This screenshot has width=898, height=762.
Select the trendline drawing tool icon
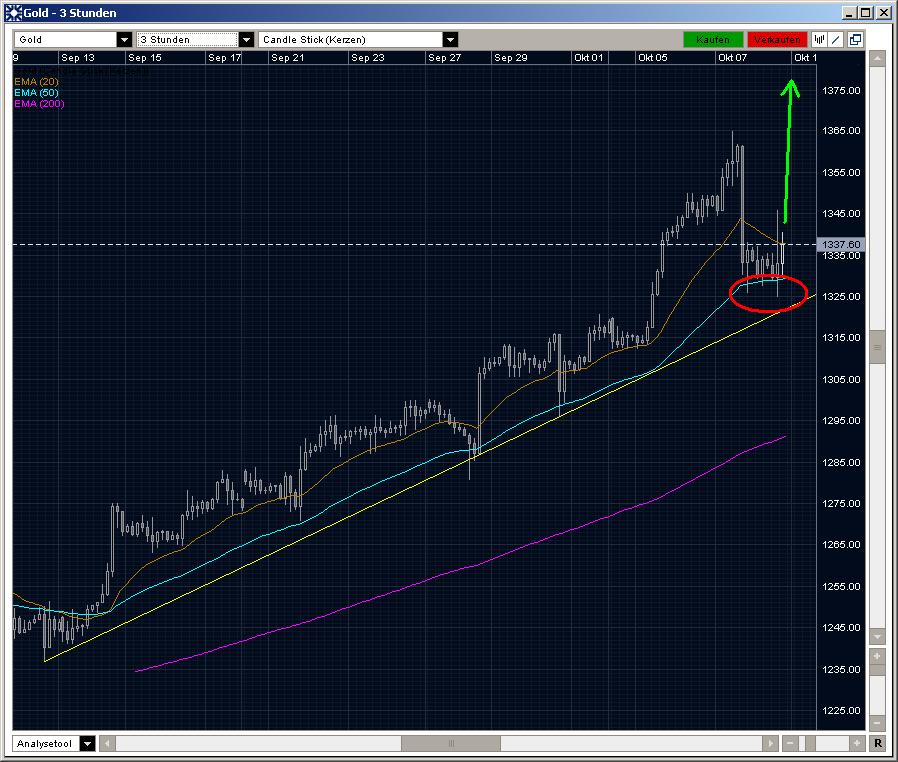click(x=836, y=40)
